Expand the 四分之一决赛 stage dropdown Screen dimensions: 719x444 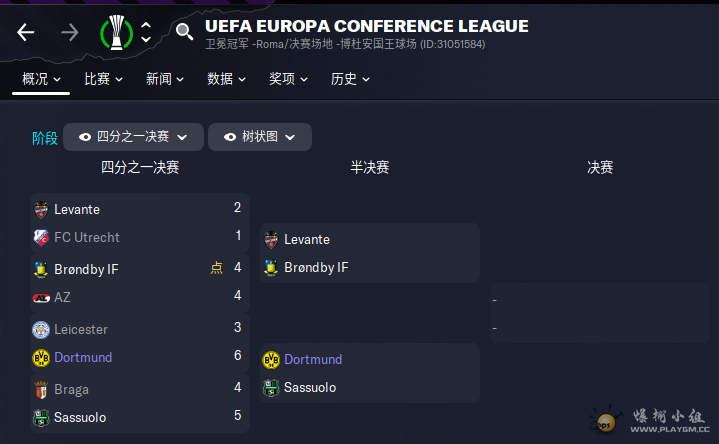point(133,137)
